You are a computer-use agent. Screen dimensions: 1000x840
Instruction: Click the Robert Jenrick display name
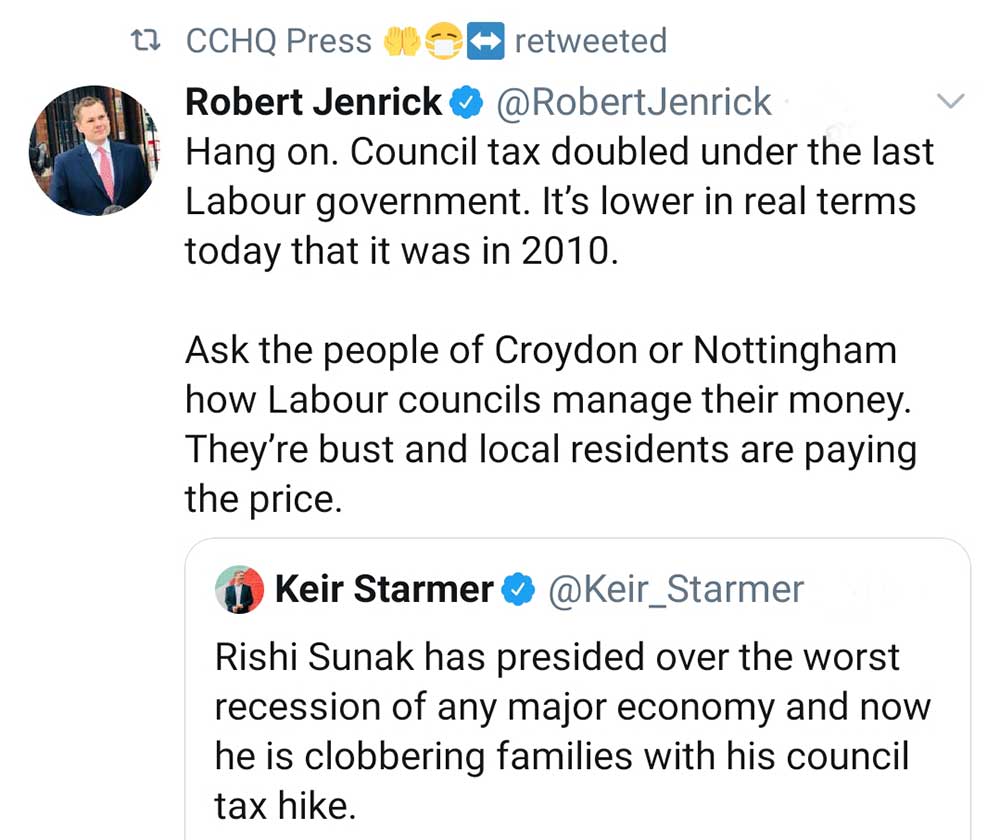[313, 101]
